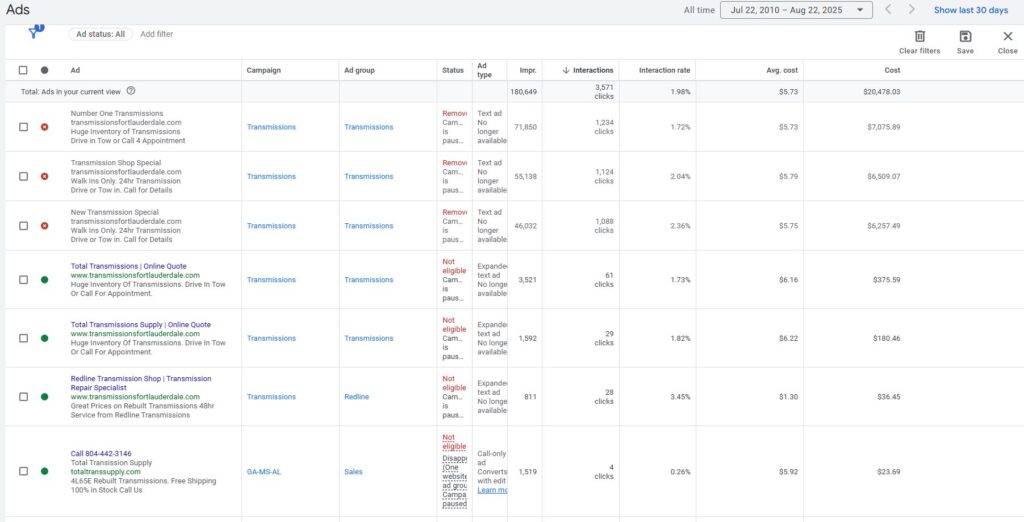Click the $20,478.03 total cost
The width and height of the screenshot is (1024, 522).
point(882,91)
